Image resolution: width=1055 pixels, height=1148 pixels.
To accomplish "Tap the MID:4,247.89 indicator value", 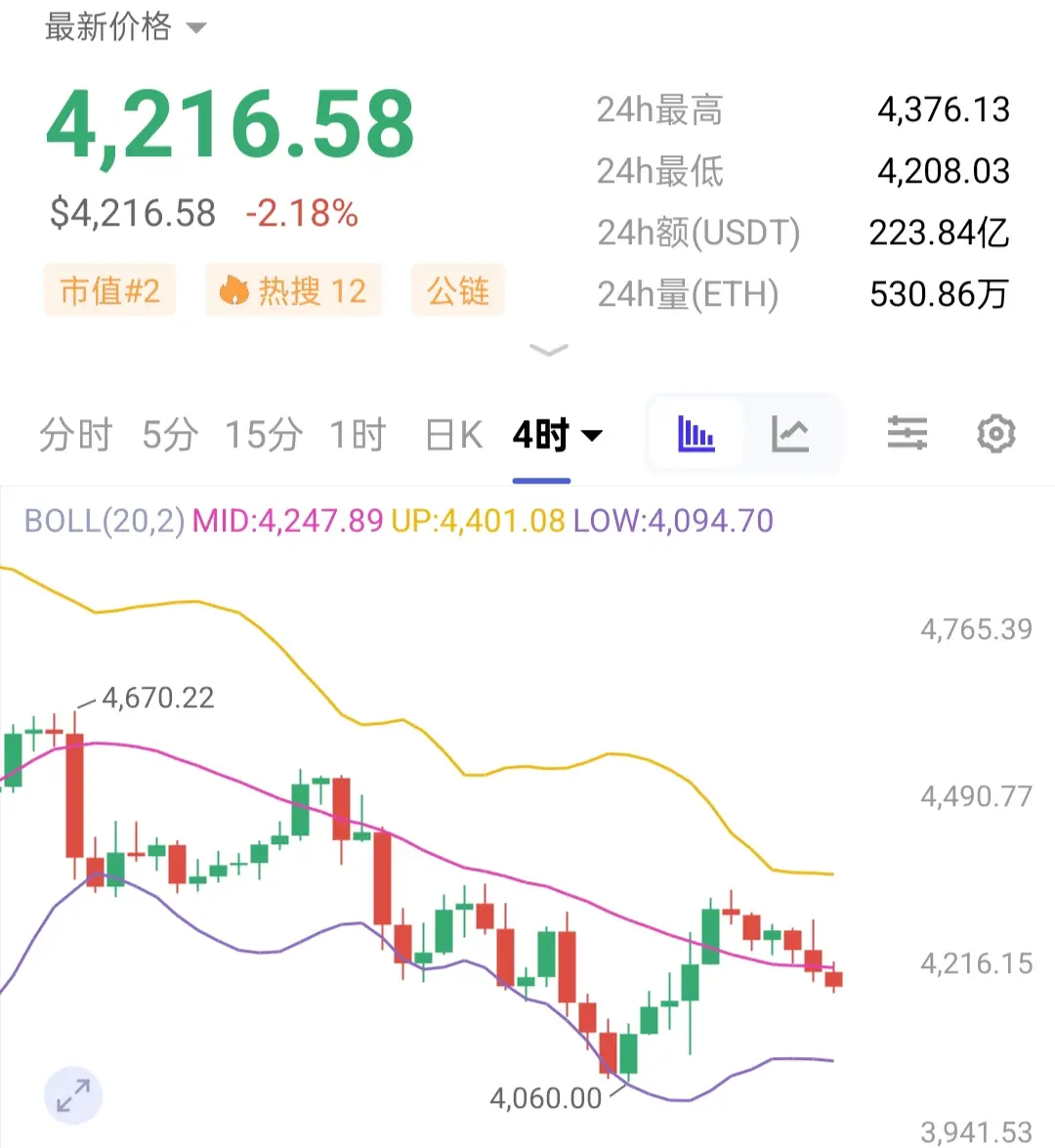I will [288, 522].
